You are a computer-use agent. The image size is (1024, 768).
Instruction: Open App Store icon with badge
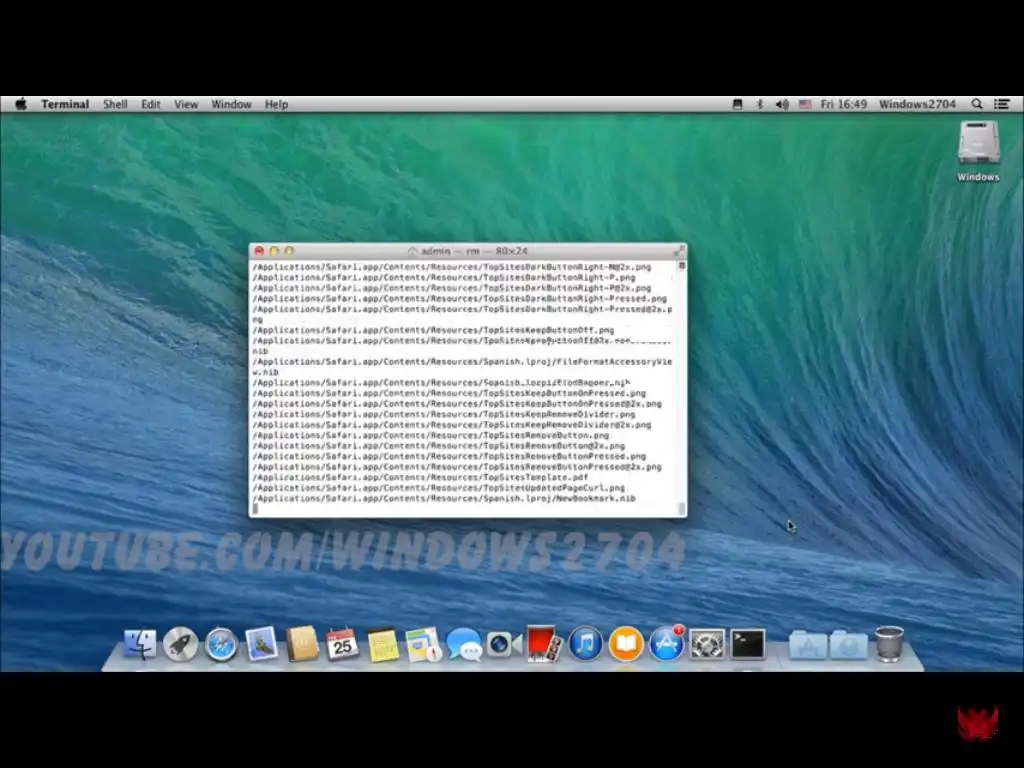(x=666, y=644)
